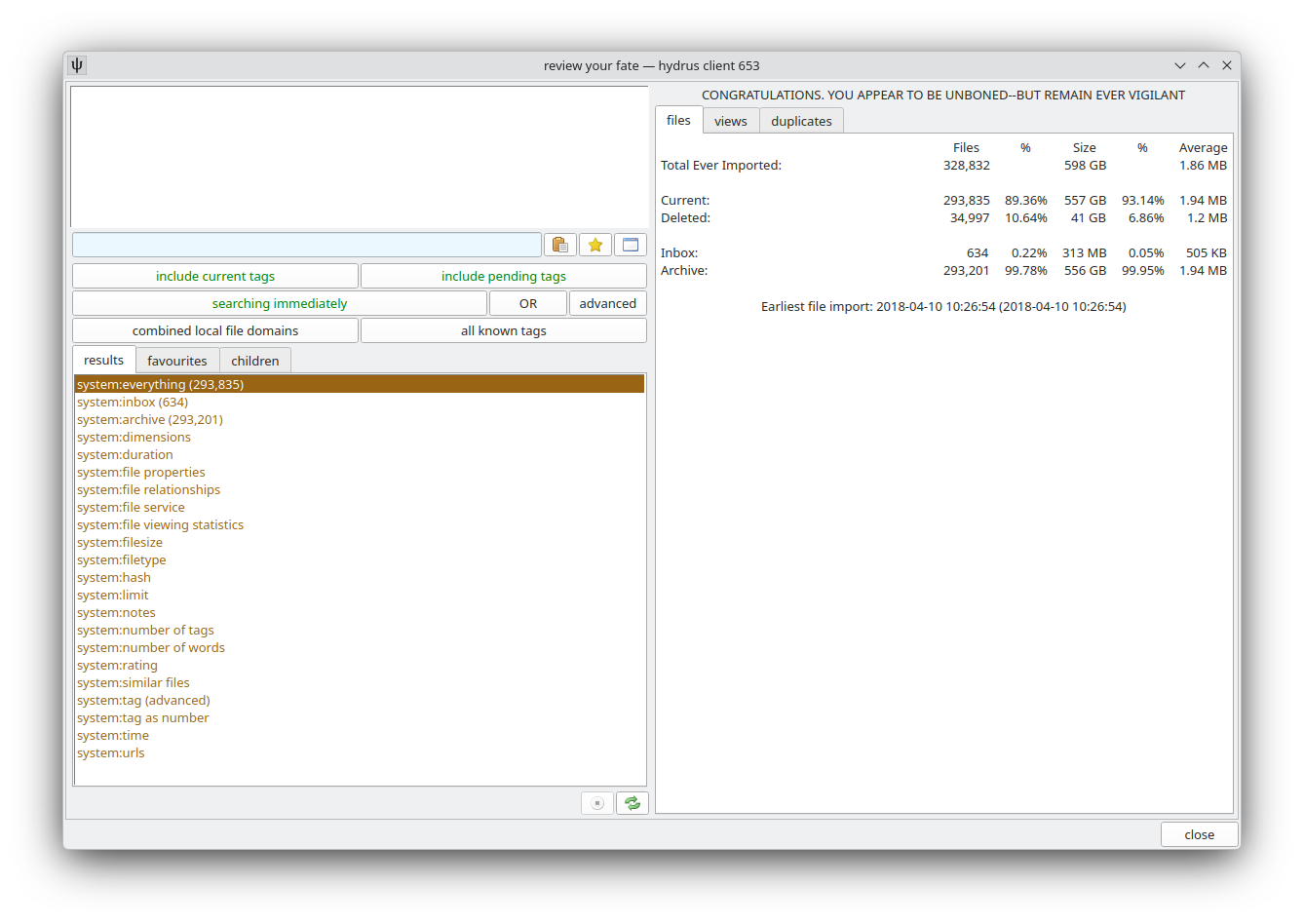The image size is (1304, 924).
Task: Pick system:filesize in the list
Action: 360,542
